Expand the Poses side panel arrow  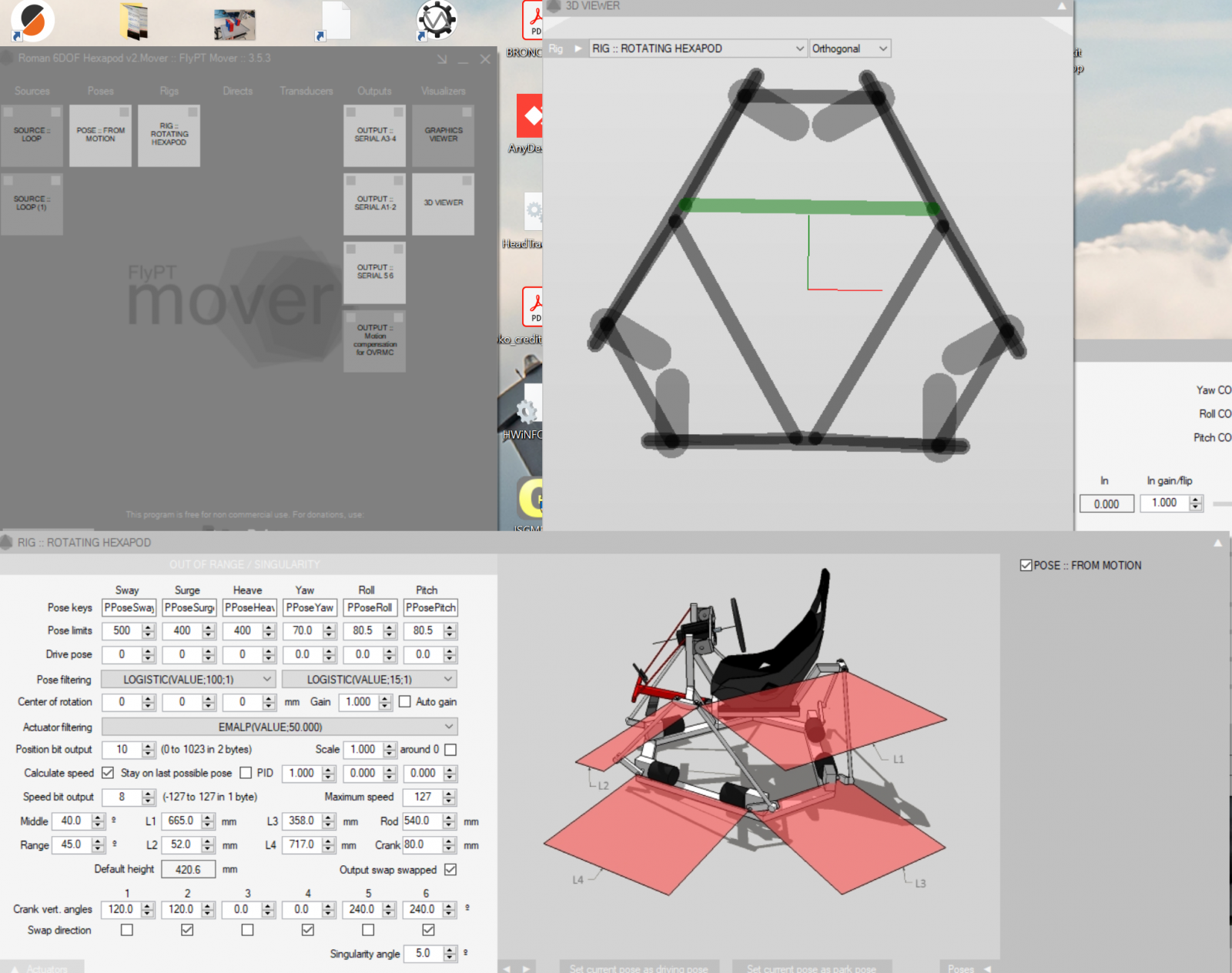(987, 968)
